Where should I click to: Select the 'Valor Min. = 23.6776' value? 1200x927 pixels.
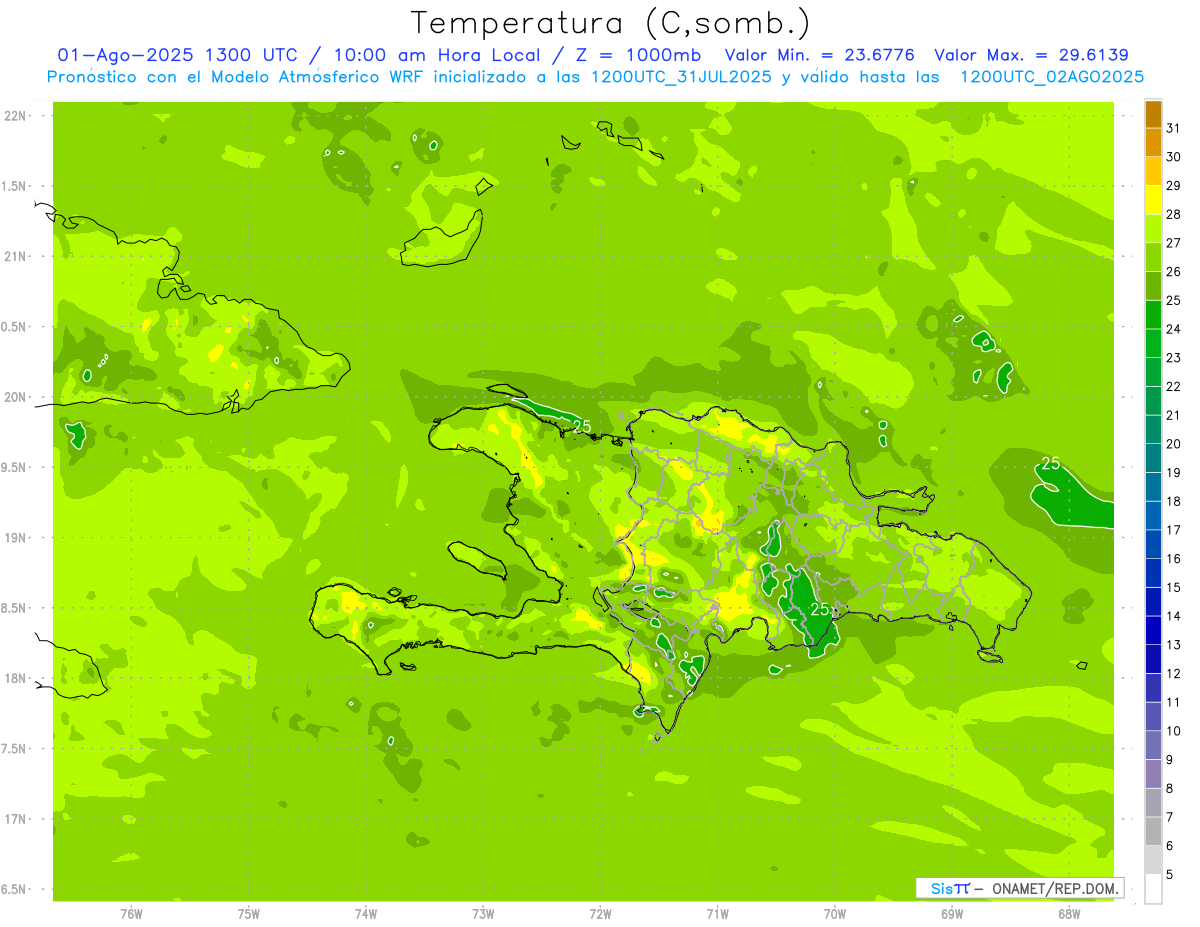click(819, 55)
